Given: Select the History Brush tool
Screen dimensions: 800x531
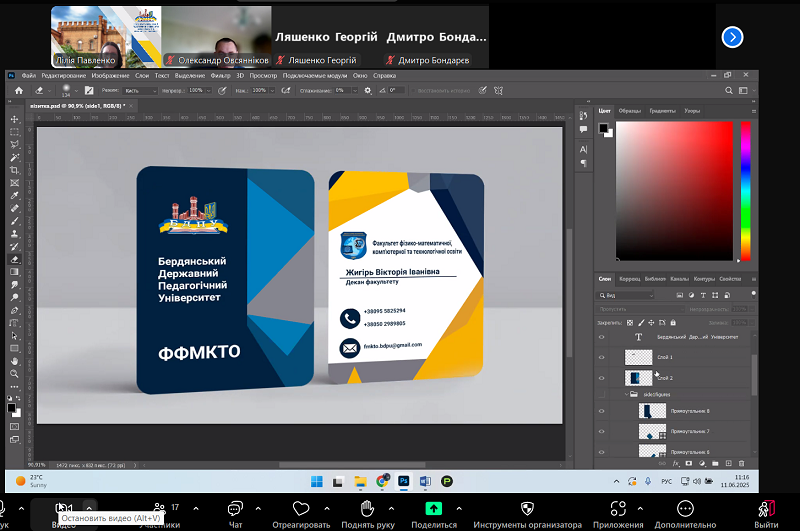Looking at the screenshot, I should click(x=14, y=246).
